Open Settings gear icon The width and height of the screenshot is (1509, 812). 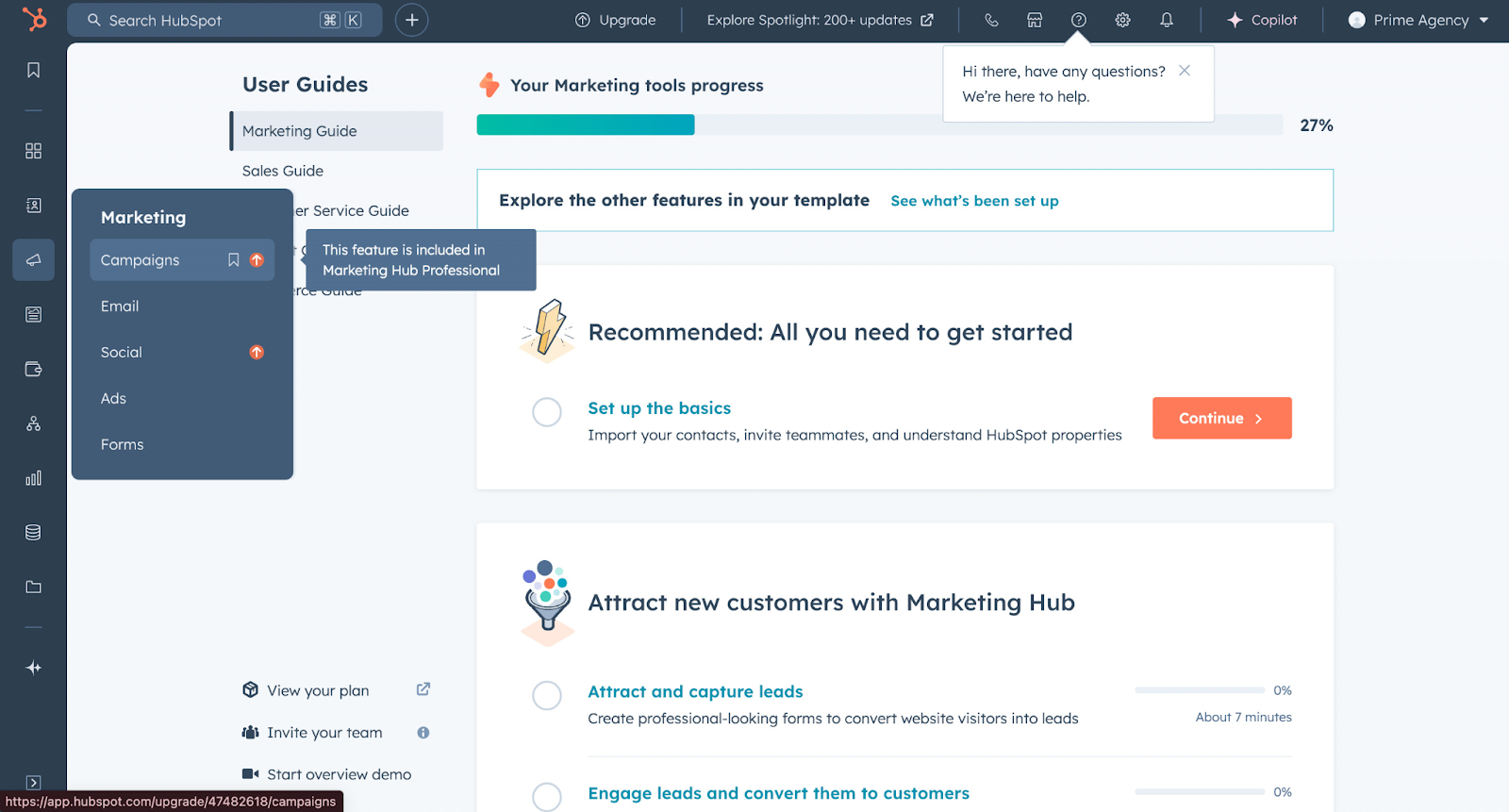click(x=1122, y=20)
